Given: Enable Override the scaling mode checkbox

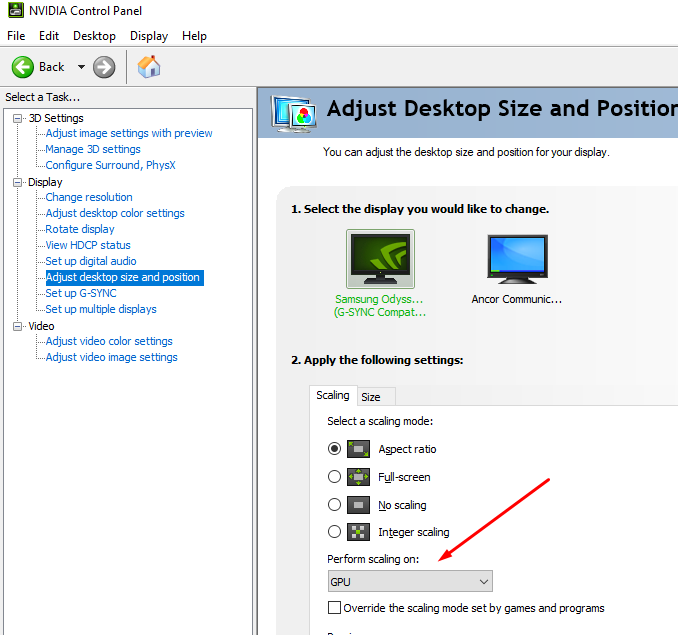Looking at the screenshot, I should 334,608.
